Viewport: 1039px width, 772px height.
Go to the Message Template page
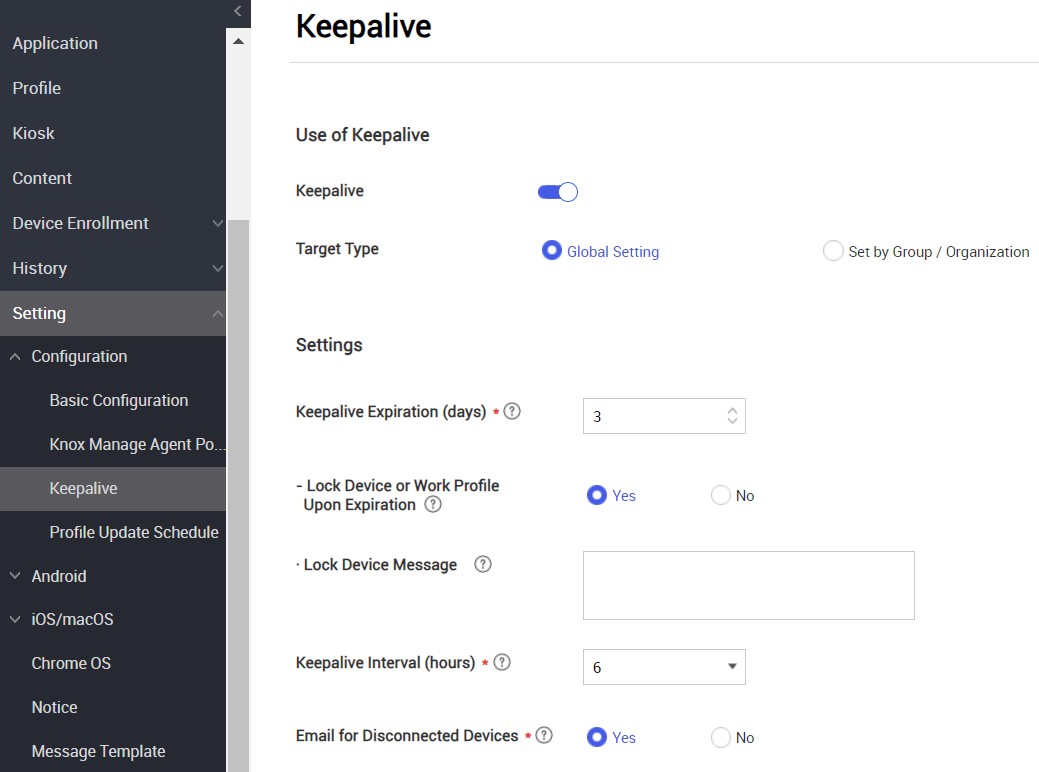pyautogui.click(x=98, y=751)
